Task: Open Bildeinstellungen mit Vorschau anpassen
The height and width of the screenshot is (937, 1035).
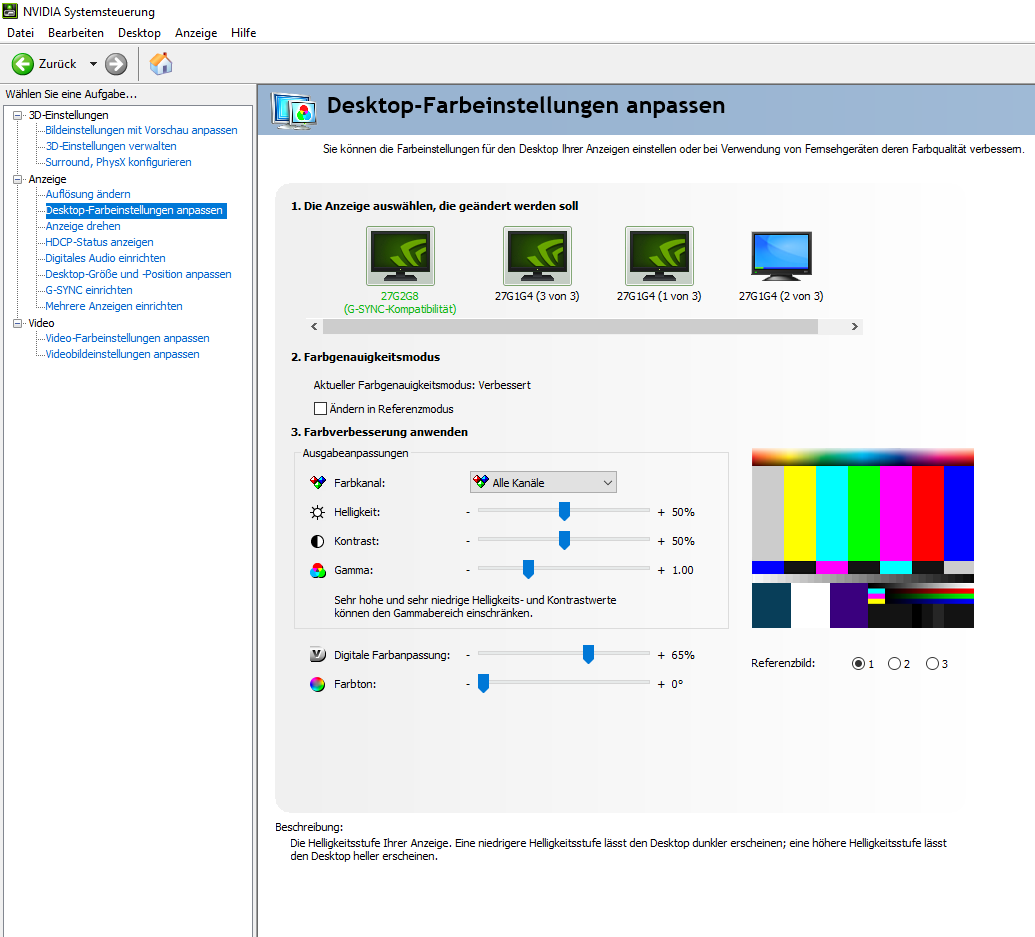Action: pyautogui.click(x=141, y=130)
